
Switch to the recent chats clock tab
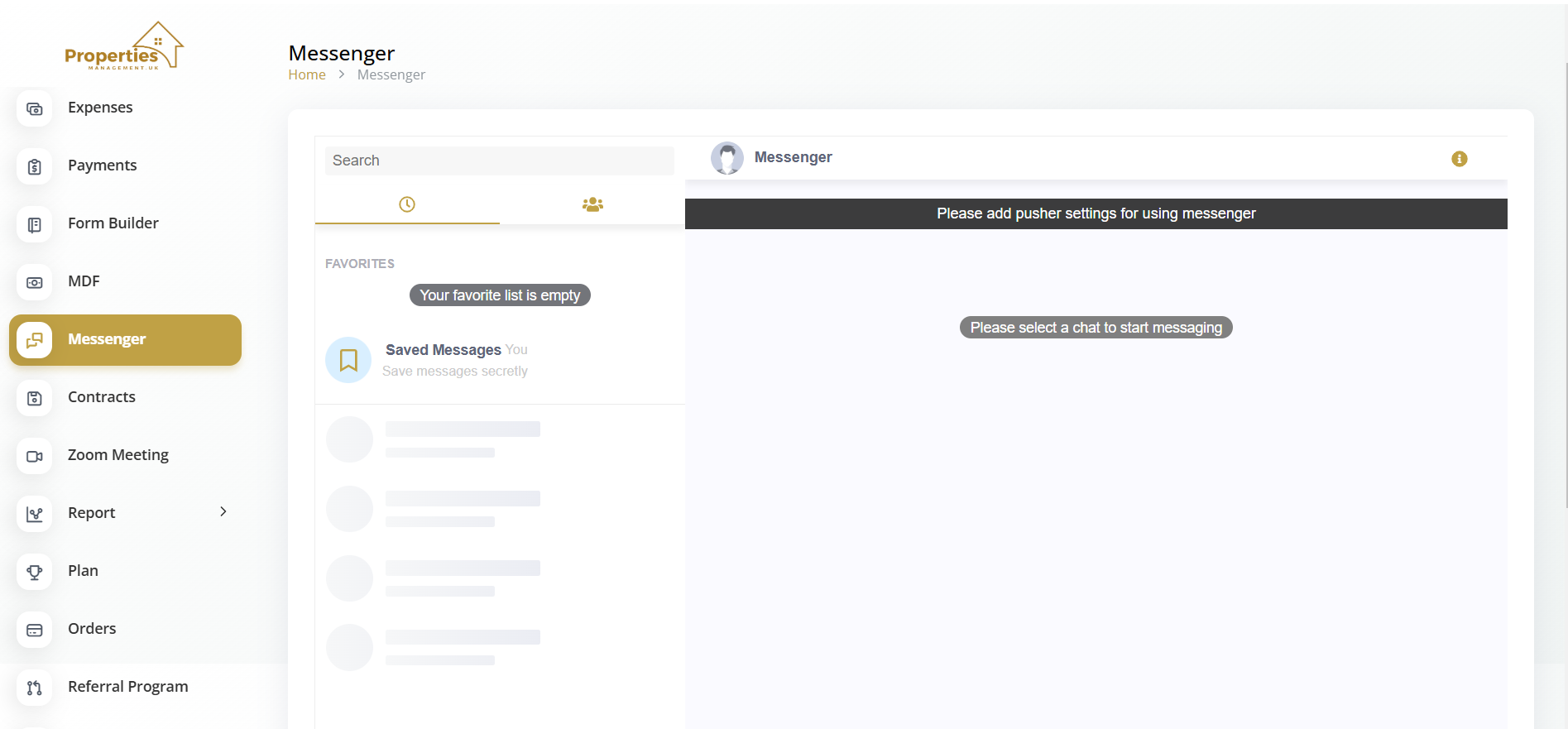click(x=406, y=204)
